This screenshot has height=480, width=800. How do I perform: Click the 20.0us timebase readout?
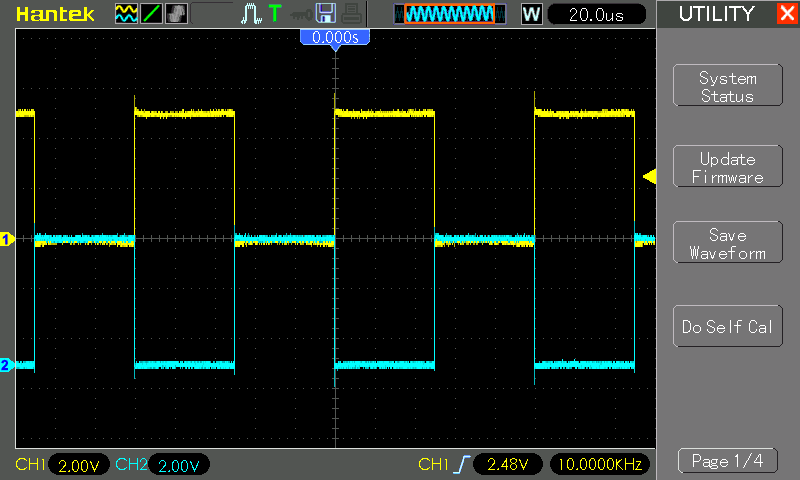pos(596,14)
